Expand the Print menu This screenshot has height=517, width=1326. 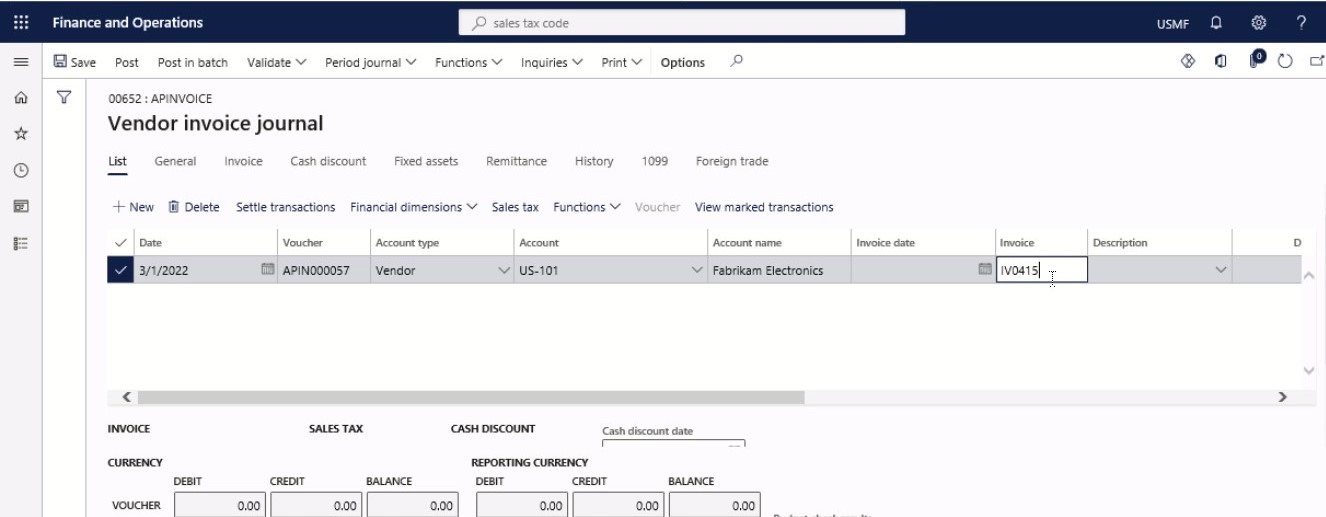621,62
